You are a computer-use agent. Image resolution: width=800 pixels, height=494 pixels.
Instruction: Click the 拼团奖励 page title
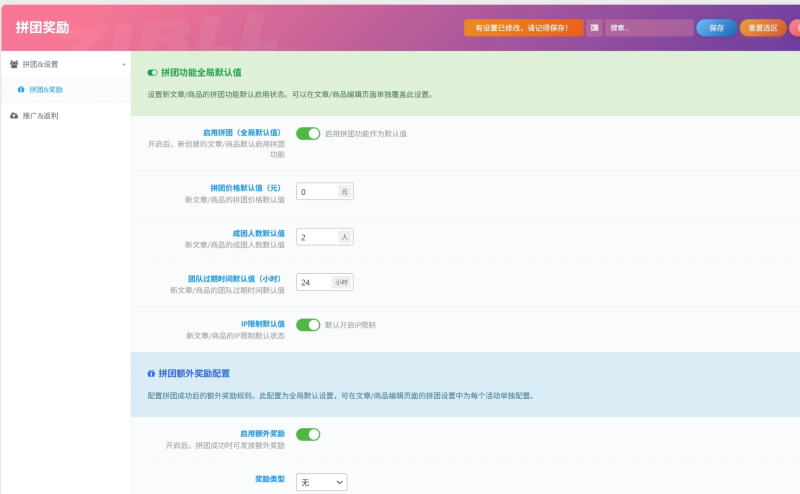[x=42, y=28]
